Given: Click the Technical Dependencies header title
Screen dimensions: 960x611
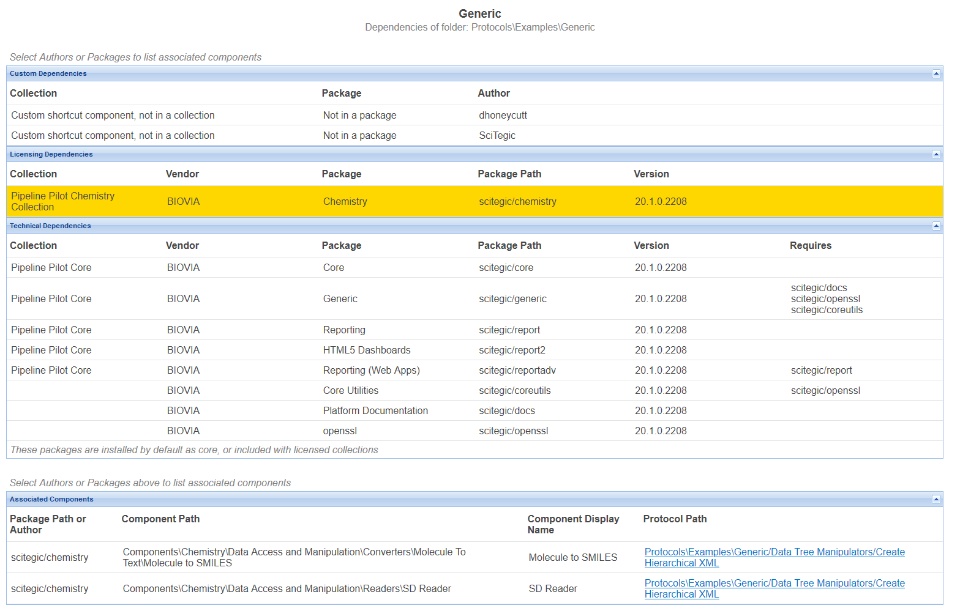Looking at the screenshot, I should tap(50, 226).
